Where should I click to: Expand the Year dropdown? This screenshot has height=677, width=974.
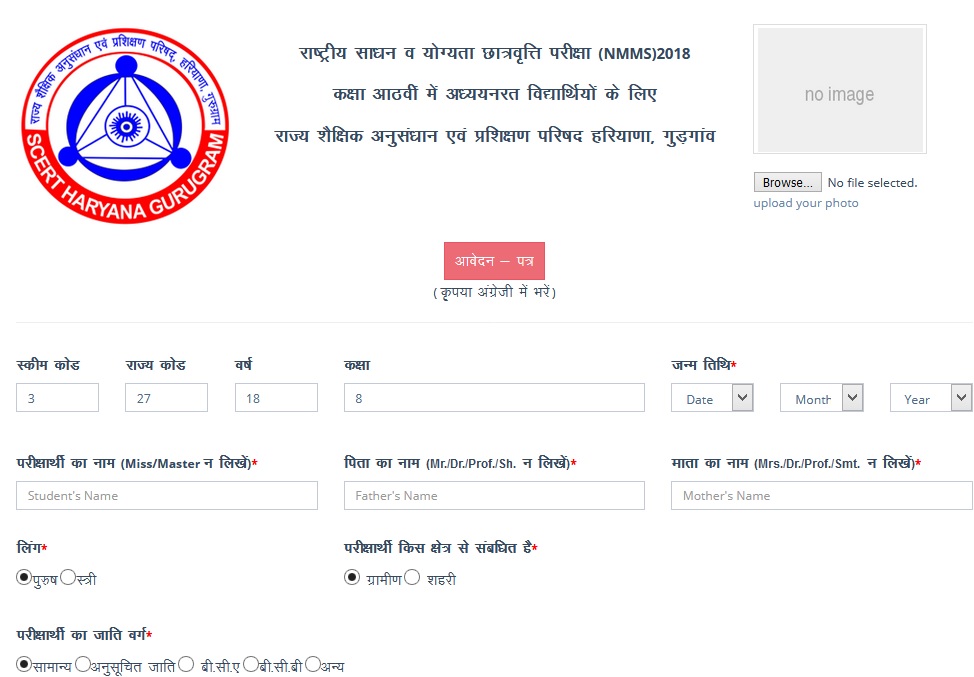coord(931,398)
